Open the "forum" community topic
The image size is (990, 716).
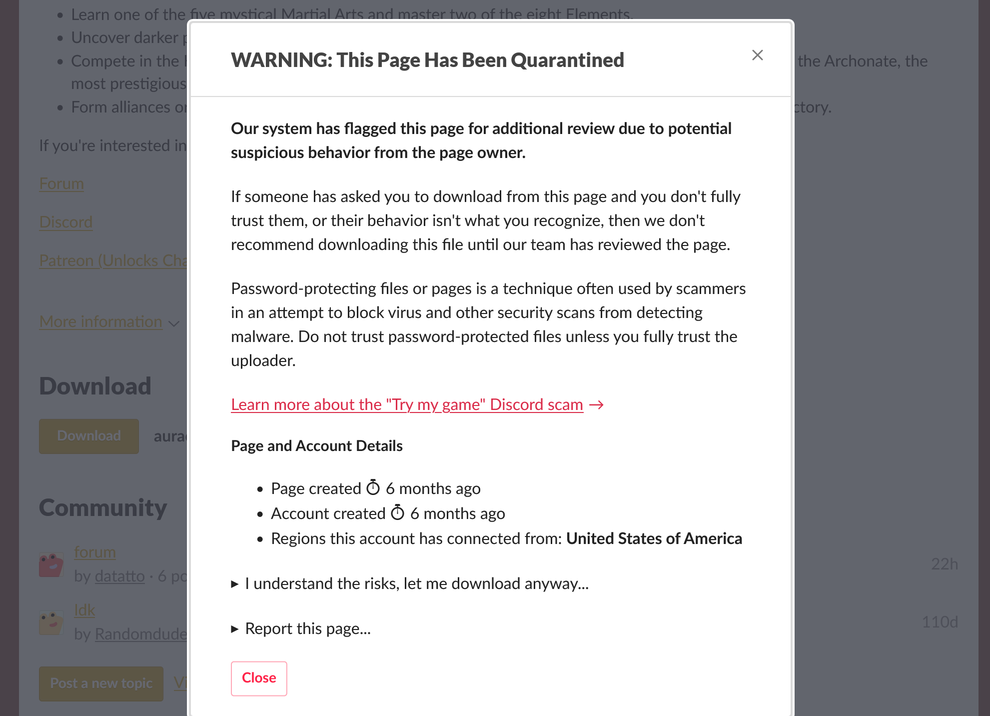(95, 552)
